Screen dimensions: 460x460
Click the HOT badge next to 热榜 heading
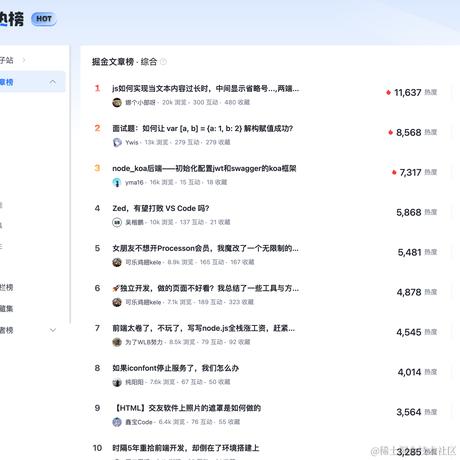44,19
